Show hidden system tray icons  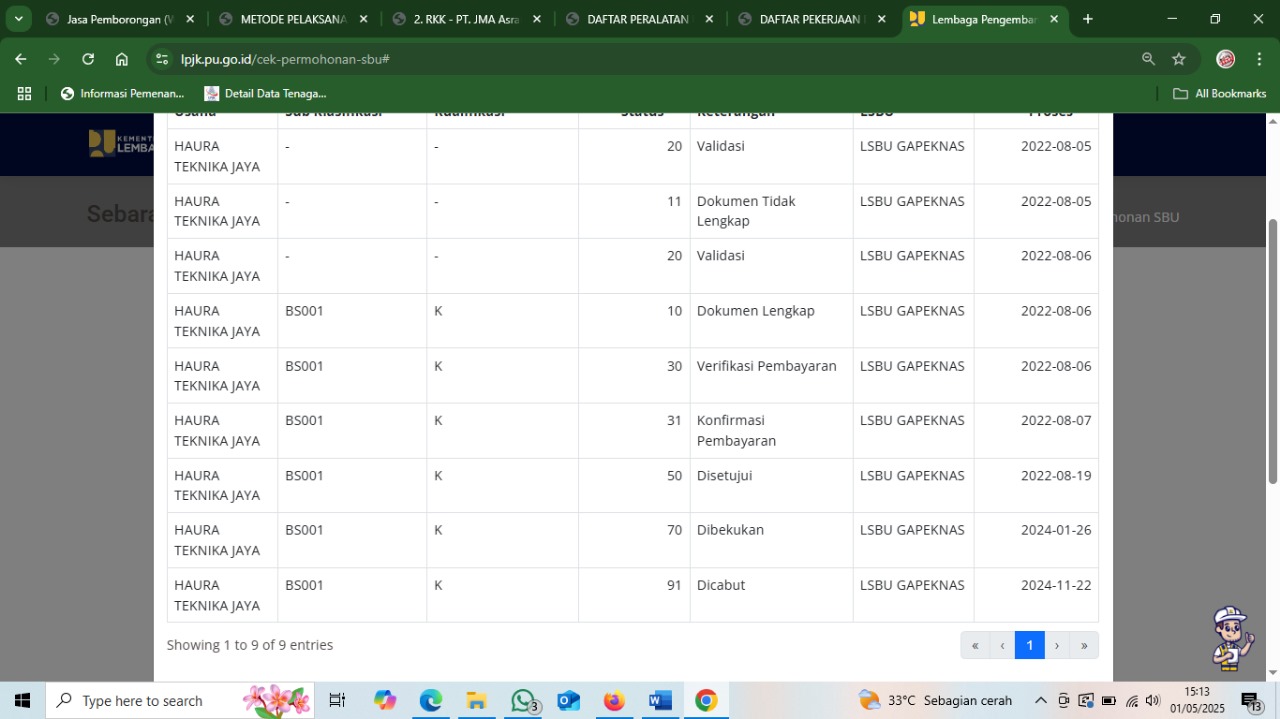[x=1041, y=701]
